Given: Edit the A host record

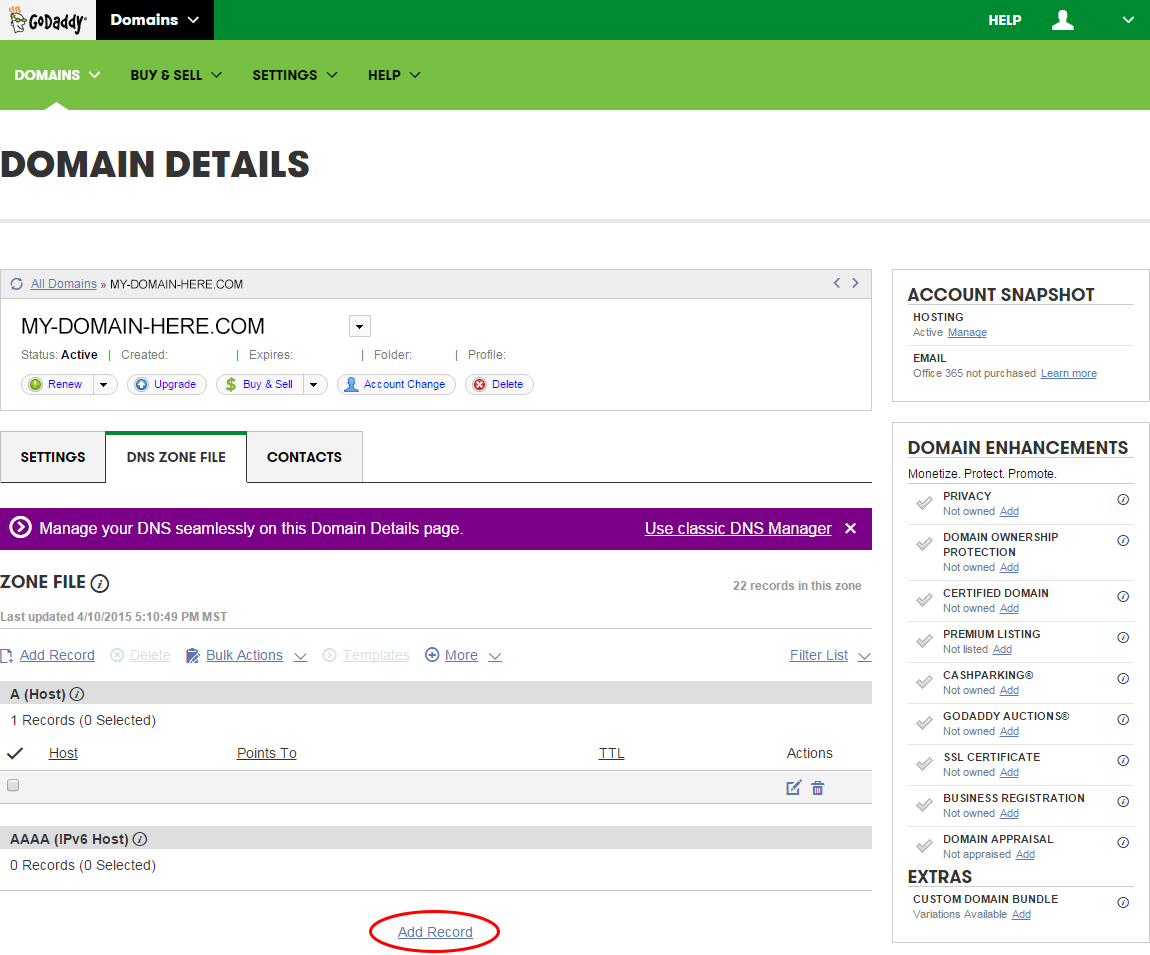Looking at the screenshot, I should pos(794,788).
